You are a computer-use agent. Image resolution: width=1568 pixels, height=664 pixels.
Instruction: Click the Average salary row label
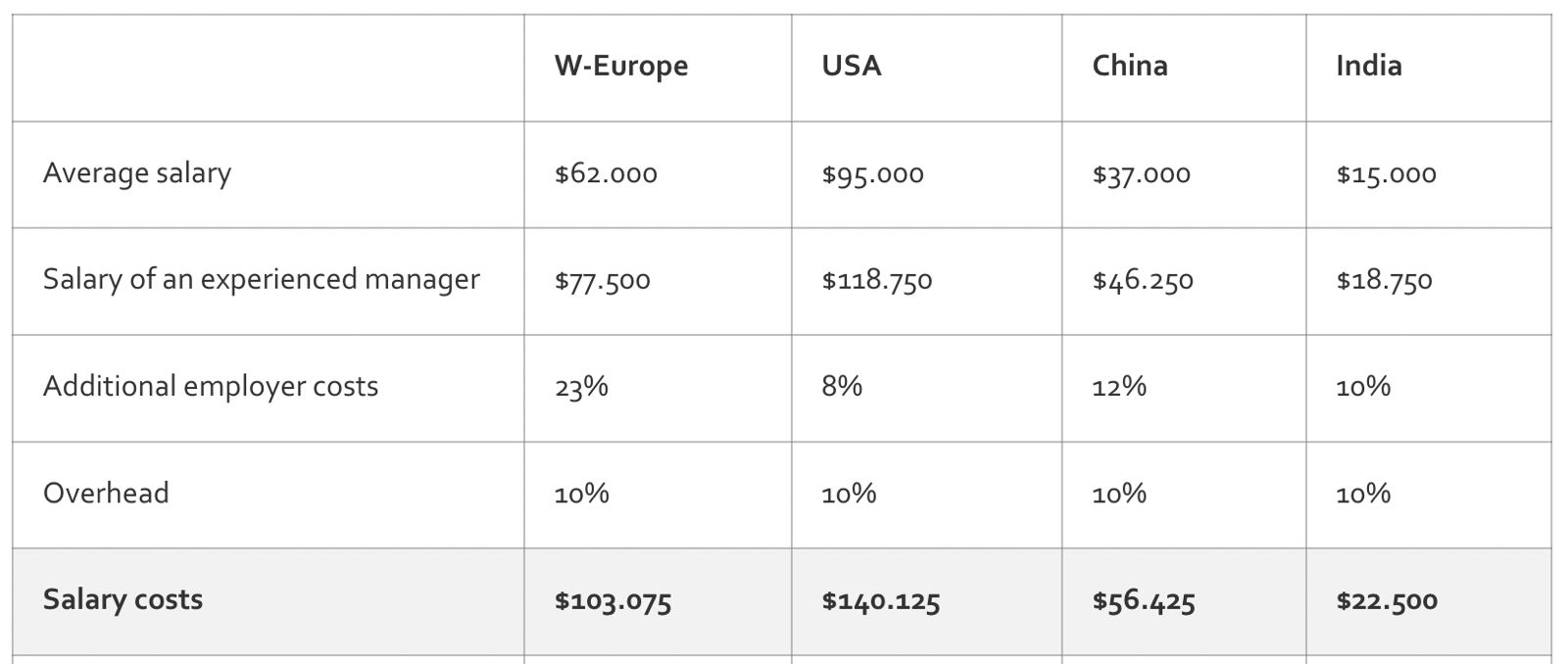point(137,173)
